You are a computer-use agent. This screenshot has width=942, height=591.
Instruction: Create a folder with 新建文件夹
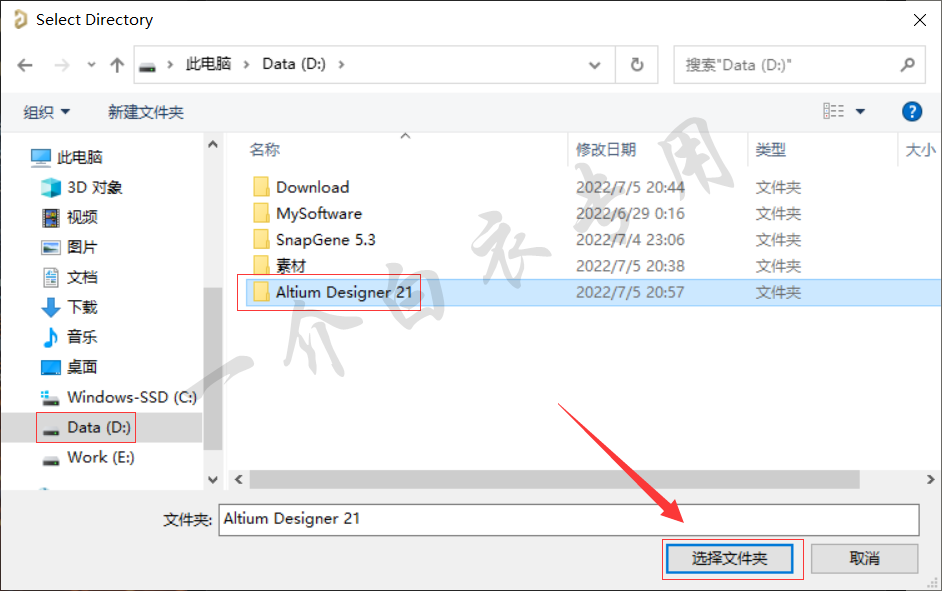click(145, 112)
